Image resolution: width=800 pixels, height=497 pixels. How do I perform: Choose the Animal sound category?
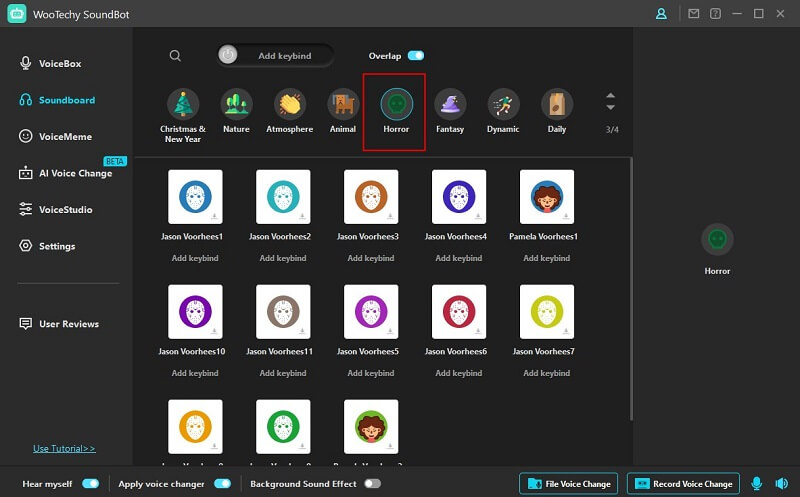coord(343,105)
